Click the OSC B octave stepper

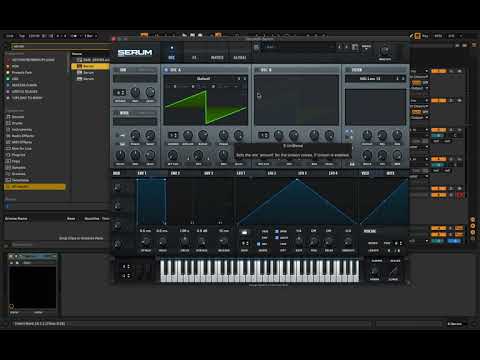click(264, 135)
